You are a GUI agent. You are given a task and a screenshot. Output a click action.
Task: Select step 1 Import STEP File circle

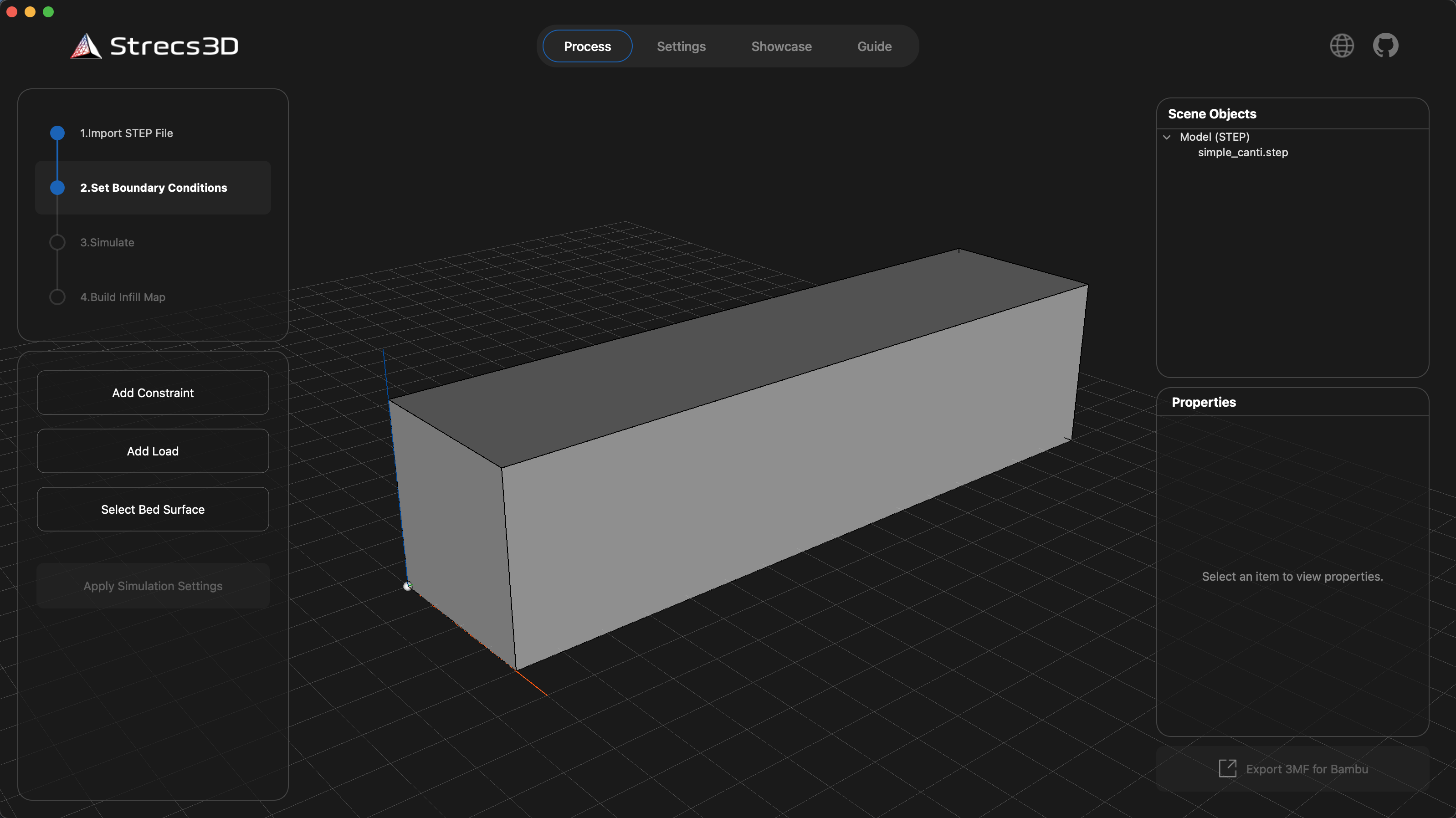(57, 133)
